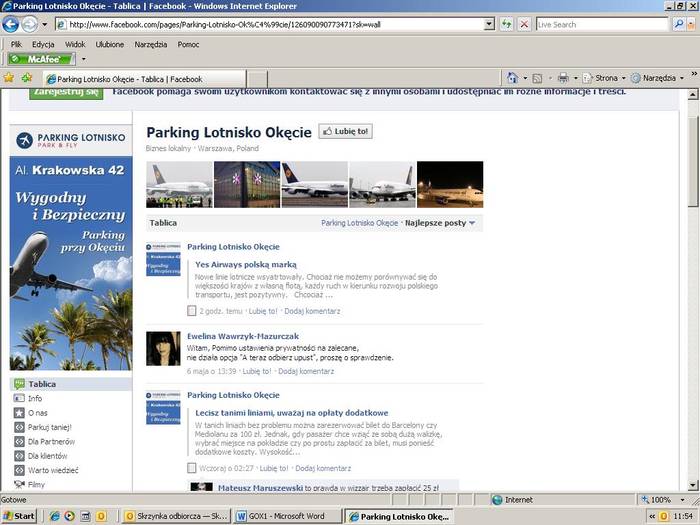Click the Lubię to! button beside page title
700x525 pixels.
coord(345,132)
